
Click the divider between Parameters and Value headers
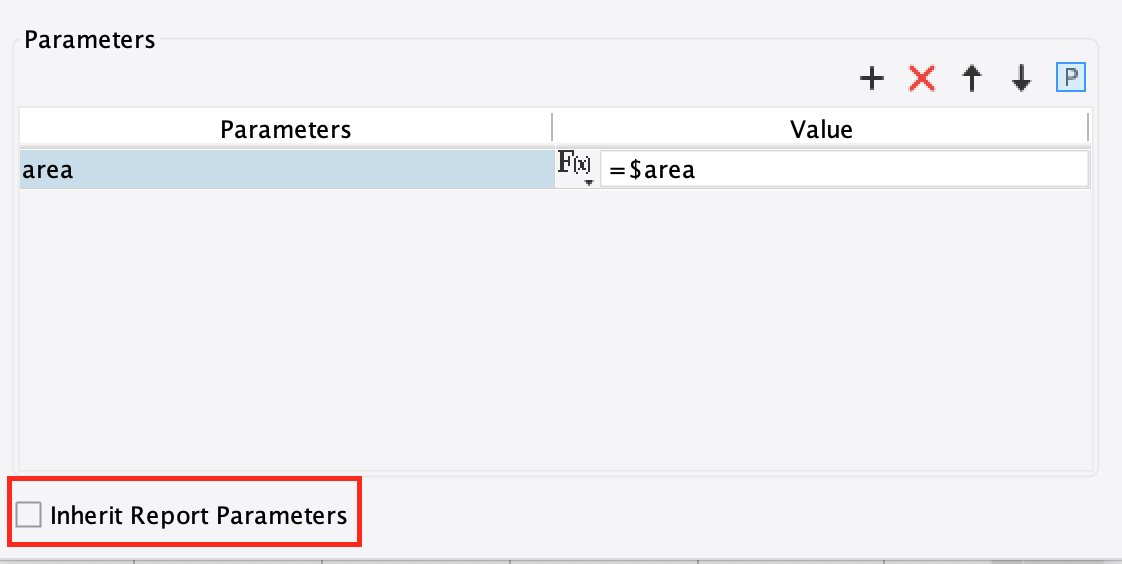point(552,129)
